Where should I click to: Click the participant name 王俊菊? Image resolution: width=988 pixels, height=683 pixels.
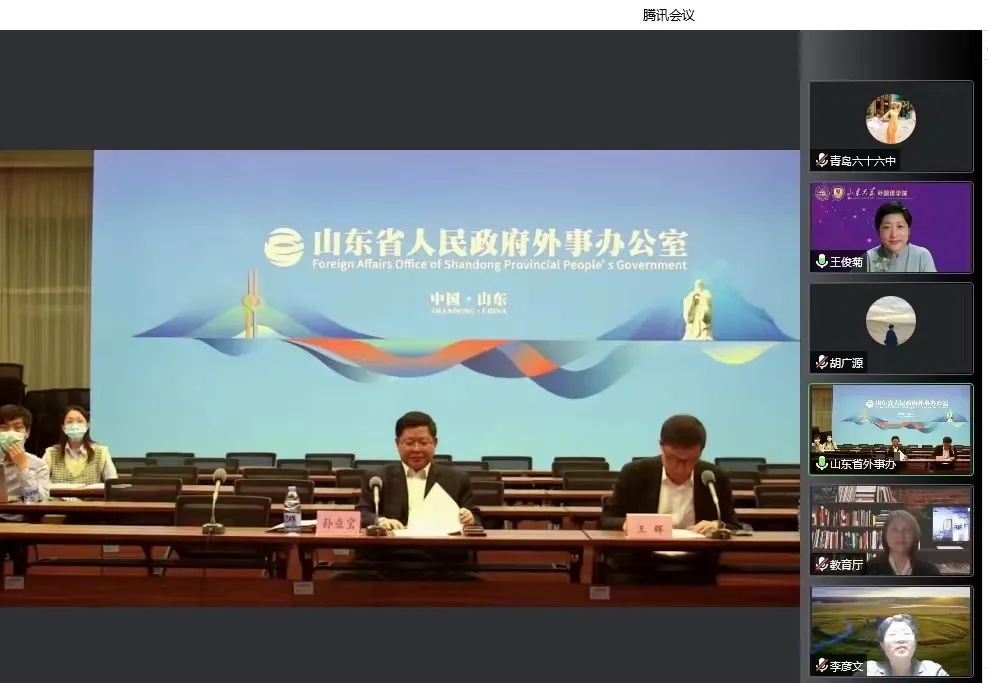[x=846, y=261]
